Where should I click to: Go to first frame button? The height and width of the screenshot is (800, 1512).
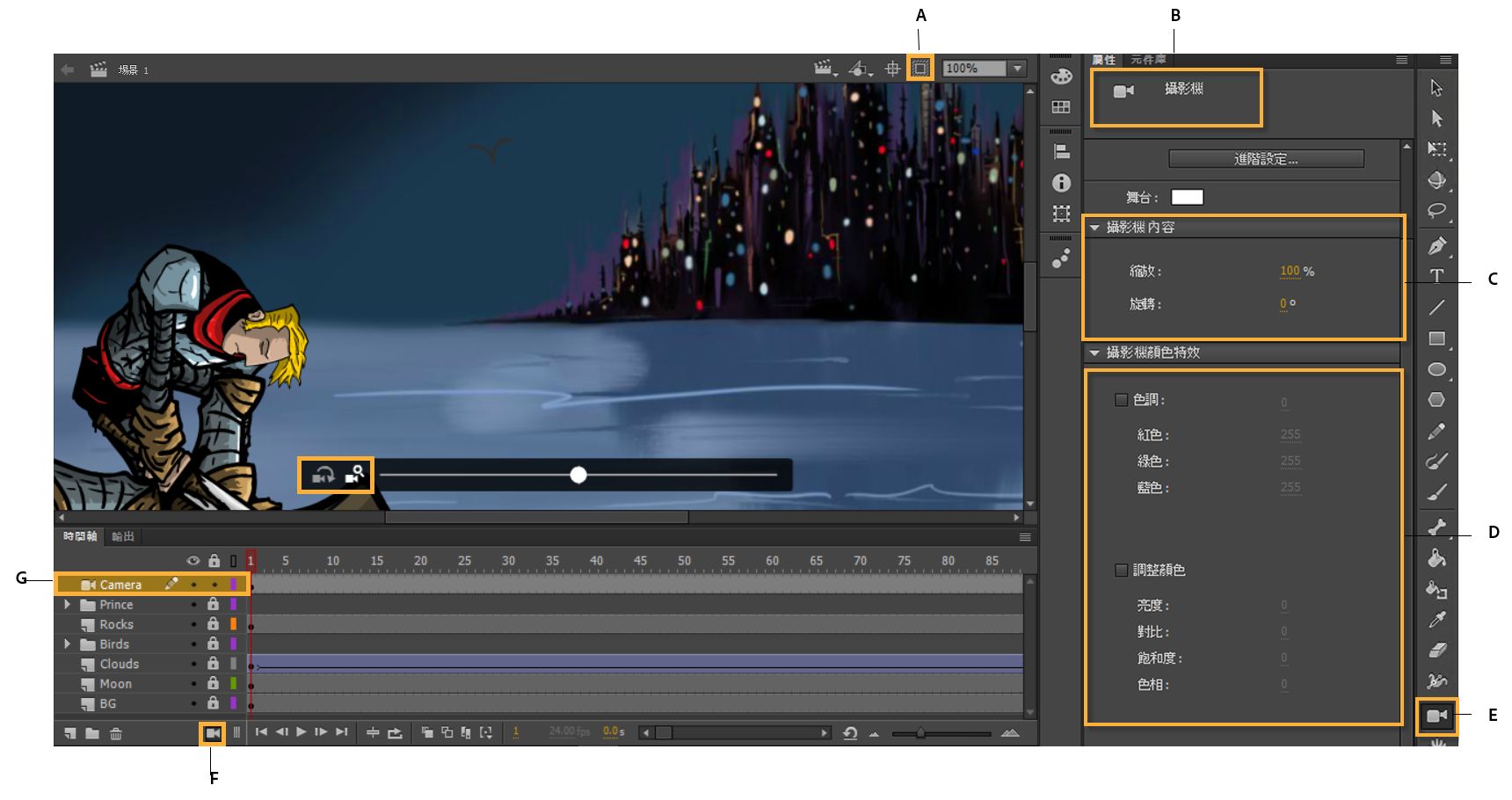261,732
